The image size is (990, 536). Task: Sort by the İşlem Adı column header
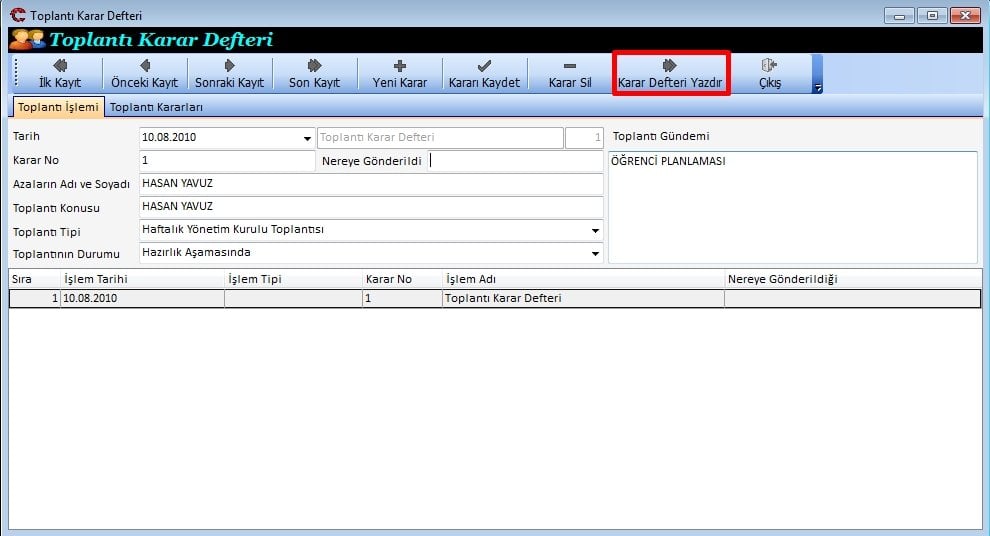click(x=582, y=279)
